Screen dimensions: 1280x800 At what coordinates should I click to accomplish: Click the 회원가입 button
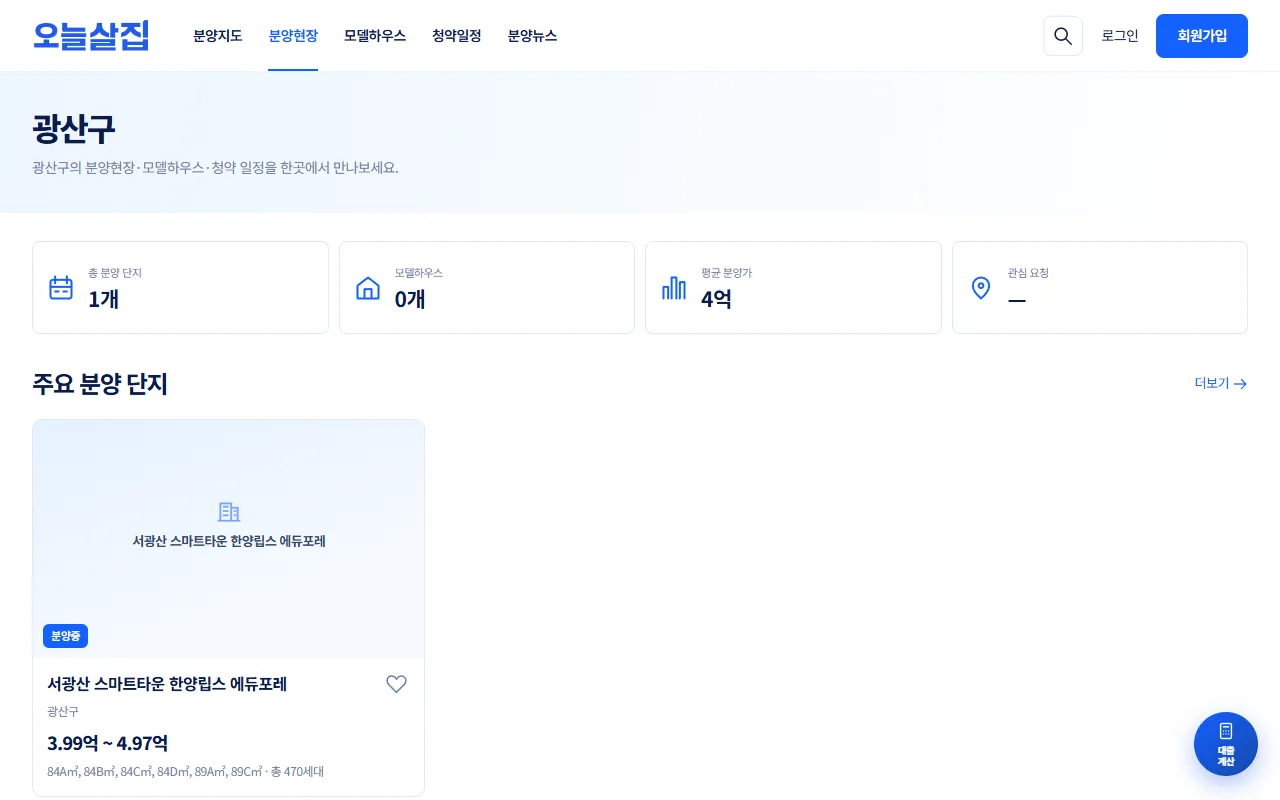tap(1202, 36)
